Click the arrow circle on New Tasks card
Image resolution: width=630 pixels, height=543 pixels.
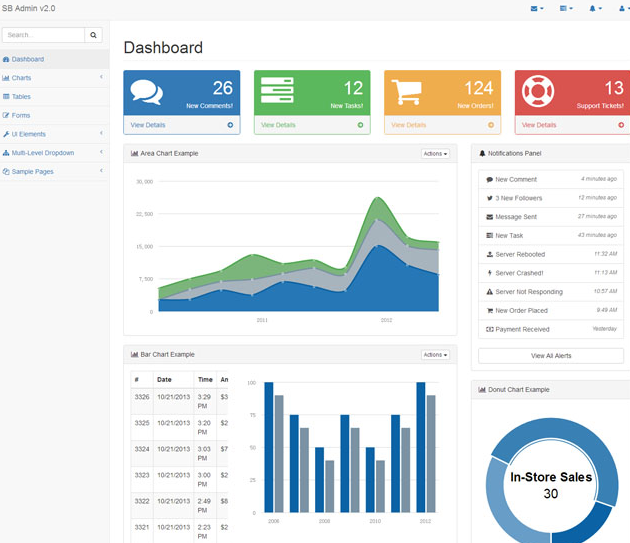360,125
